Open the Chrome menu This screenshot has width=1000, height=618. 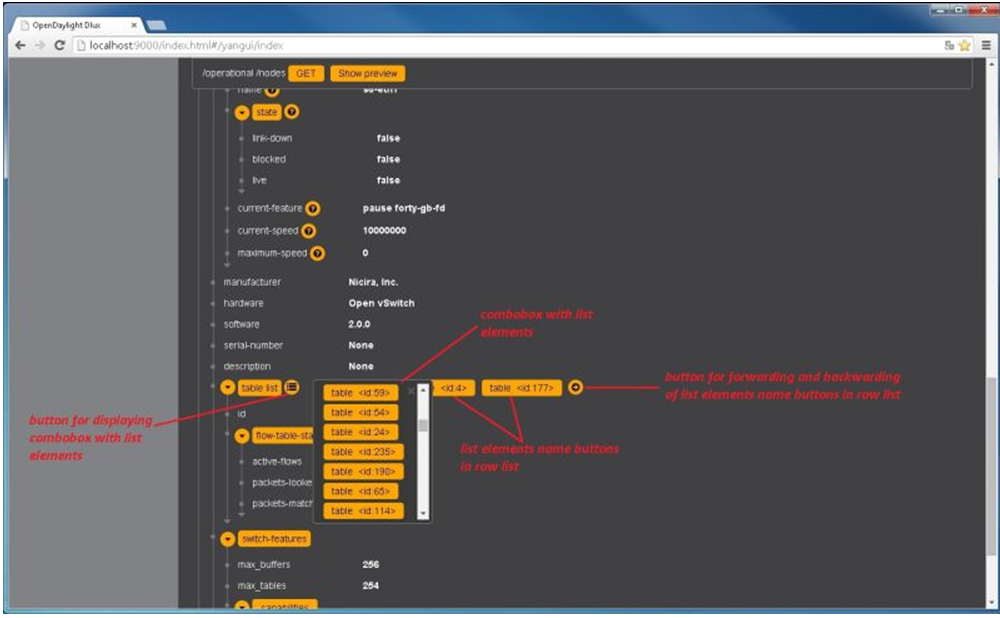click(x=986, y=45)
